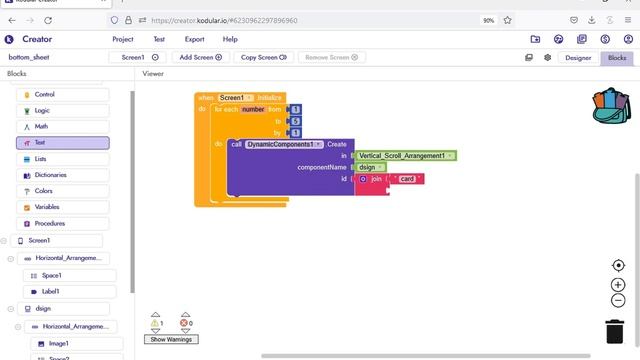The image size is (640, 360).
Task: Open project settings gear icon
Action: tap(547, 58)
